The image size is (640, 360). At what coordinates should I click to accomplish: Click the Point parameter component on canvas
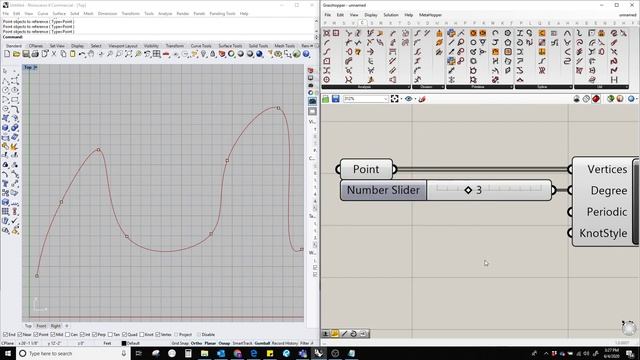(366, 169)
